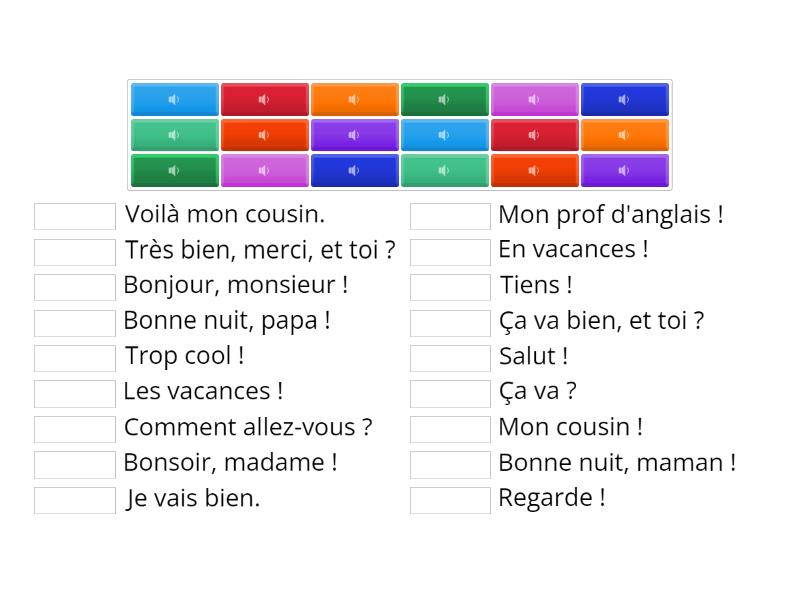Viewport: 800px width, 600px height.
Task: Click the answer box for "Je vais bien."
Action: (75, 500)
